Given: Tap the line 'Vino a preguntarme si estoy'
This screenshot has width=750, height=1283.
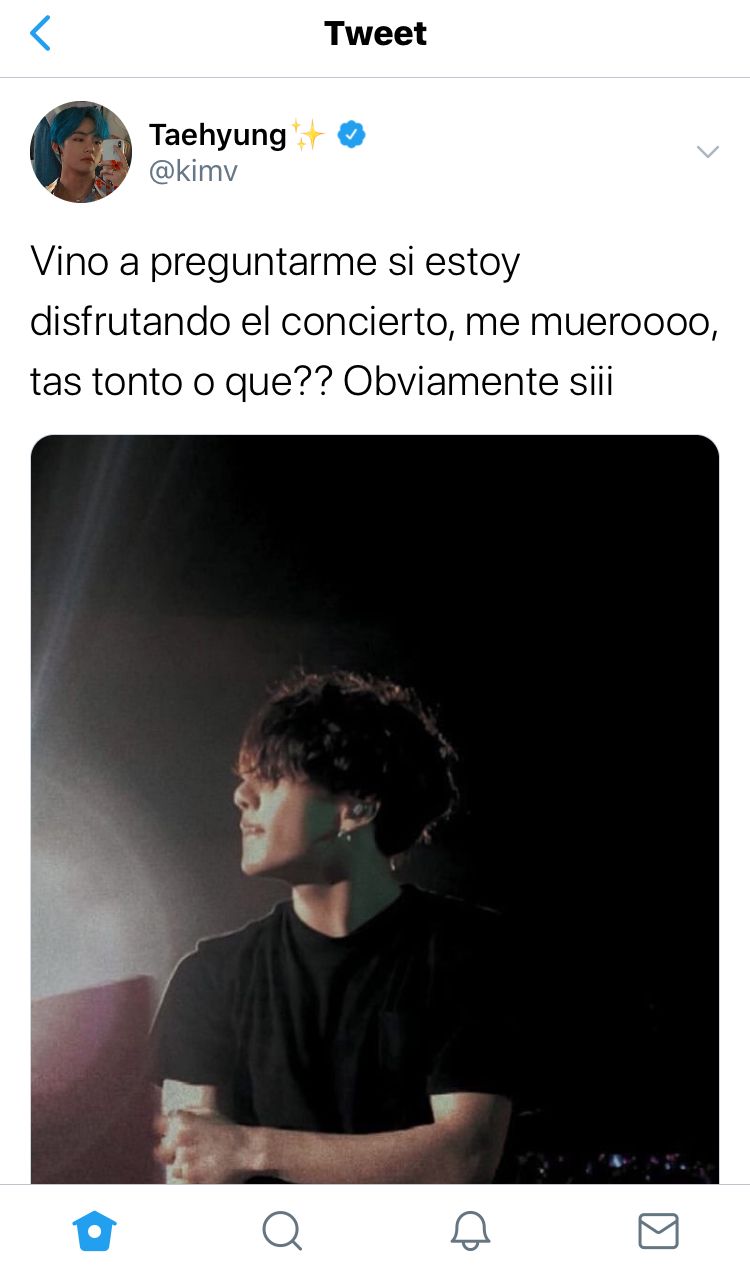Looking at the screenshot, I should [x=276, y=264].
